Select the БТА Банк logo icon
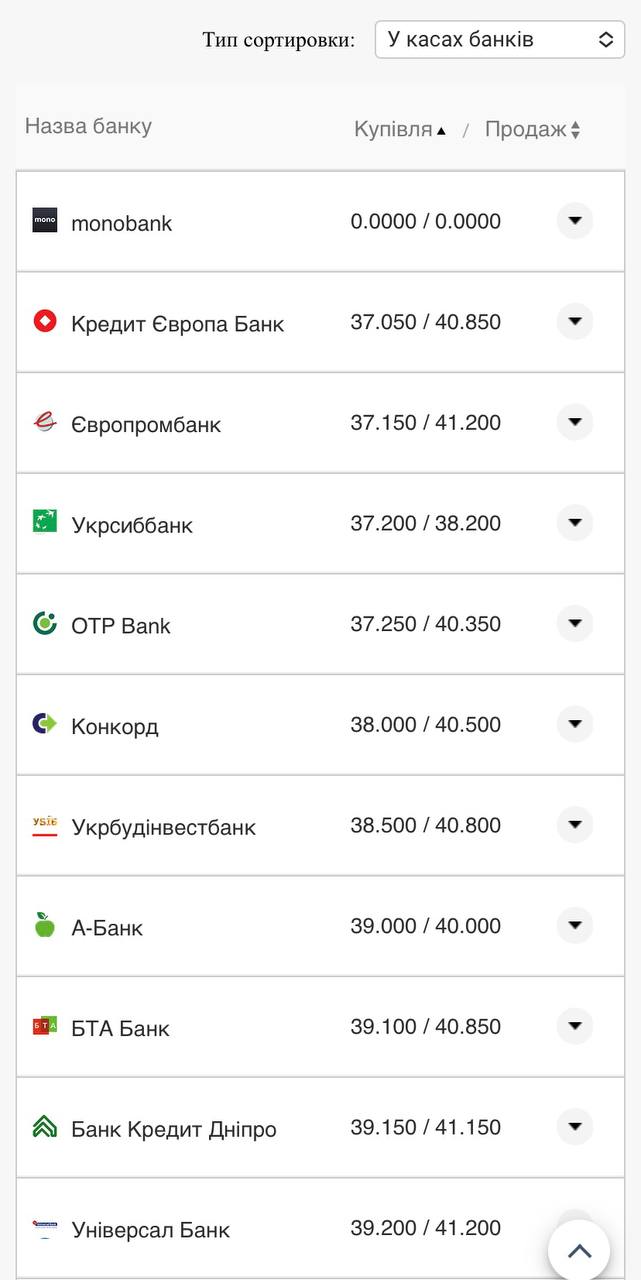641x1280 pixels. click(x=44, y=1026)
